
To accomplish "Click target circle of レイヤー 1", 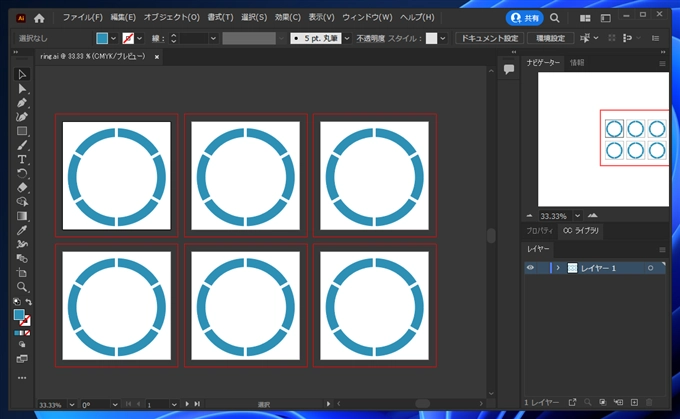I will point(650,268).
